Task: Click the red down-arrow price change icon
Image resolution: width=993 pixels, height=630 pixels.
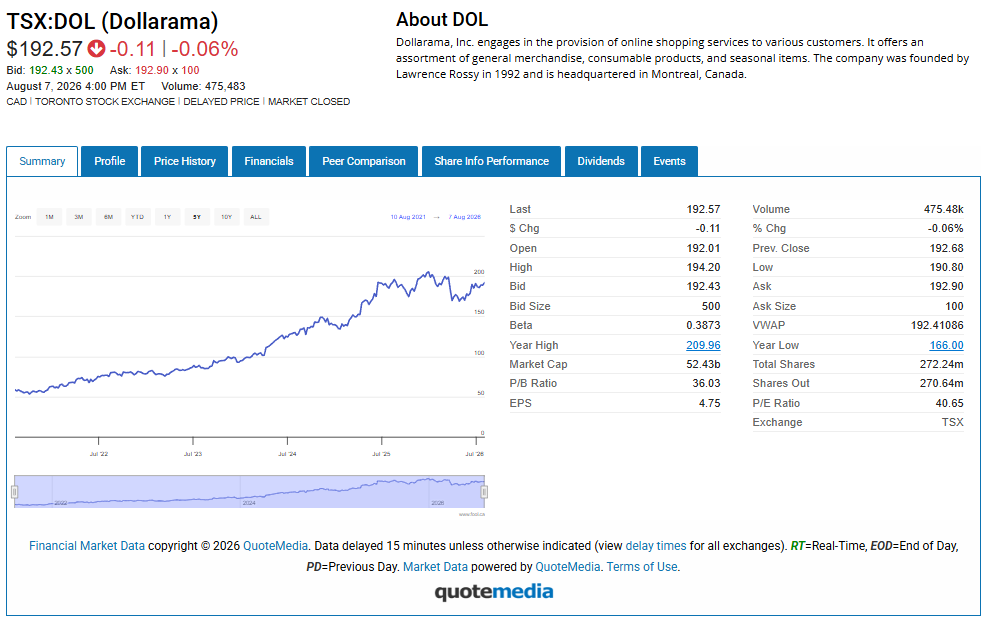Action: (96, 48)
